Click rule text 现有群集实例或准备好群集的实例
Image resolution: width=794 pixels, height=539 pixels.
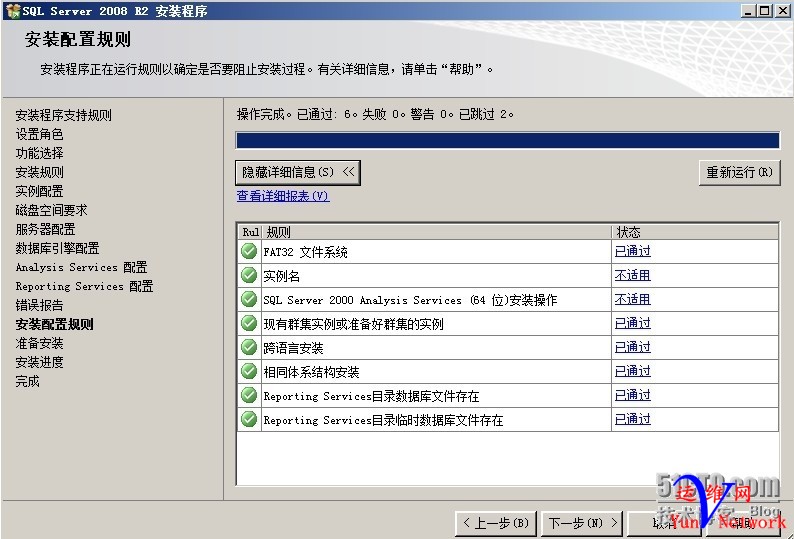coord(353,324)
